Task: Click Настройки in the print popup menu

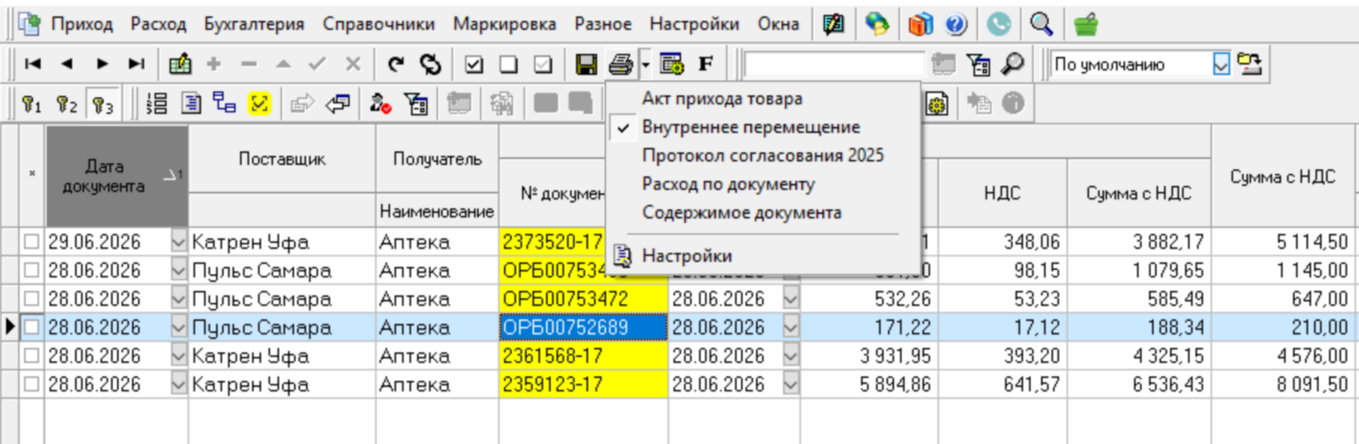Action: (x=687, y=256)
